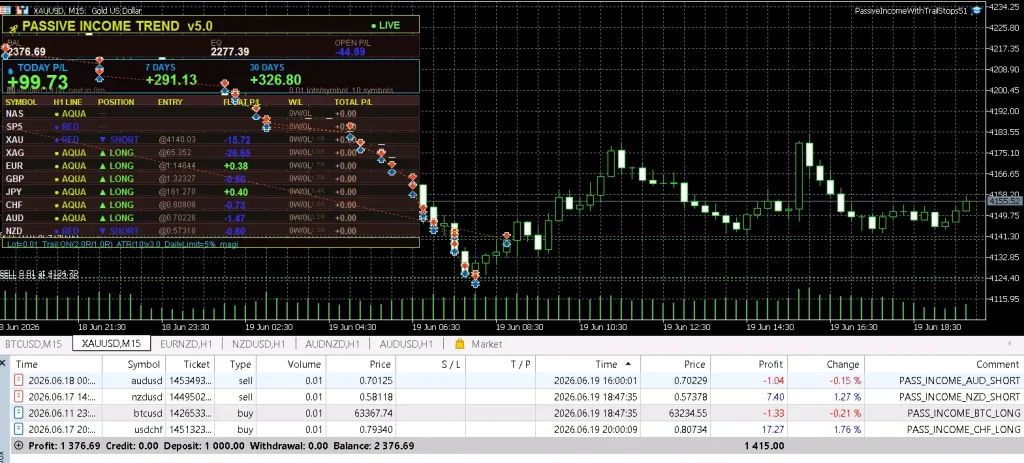Image resolution: width=1024 pixels, height=463 pixels.
Task: Click the GBP symbol row label
Action: pyautogui.click(x=15, y=179)
